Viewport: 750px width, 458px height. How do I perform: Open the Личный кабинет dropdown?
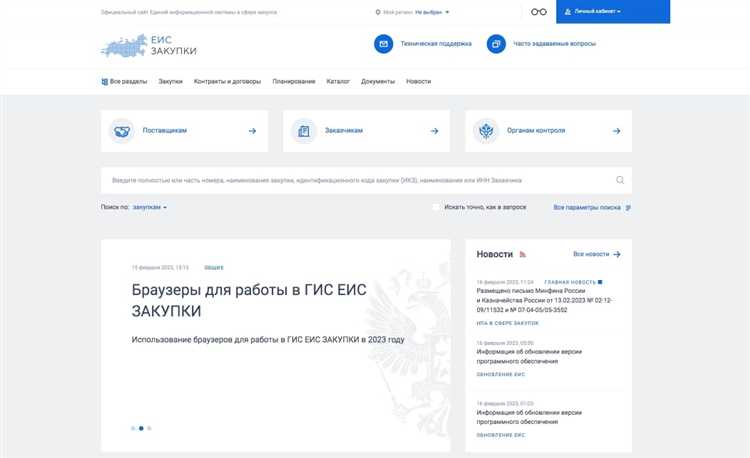click(x=613, y=11)
